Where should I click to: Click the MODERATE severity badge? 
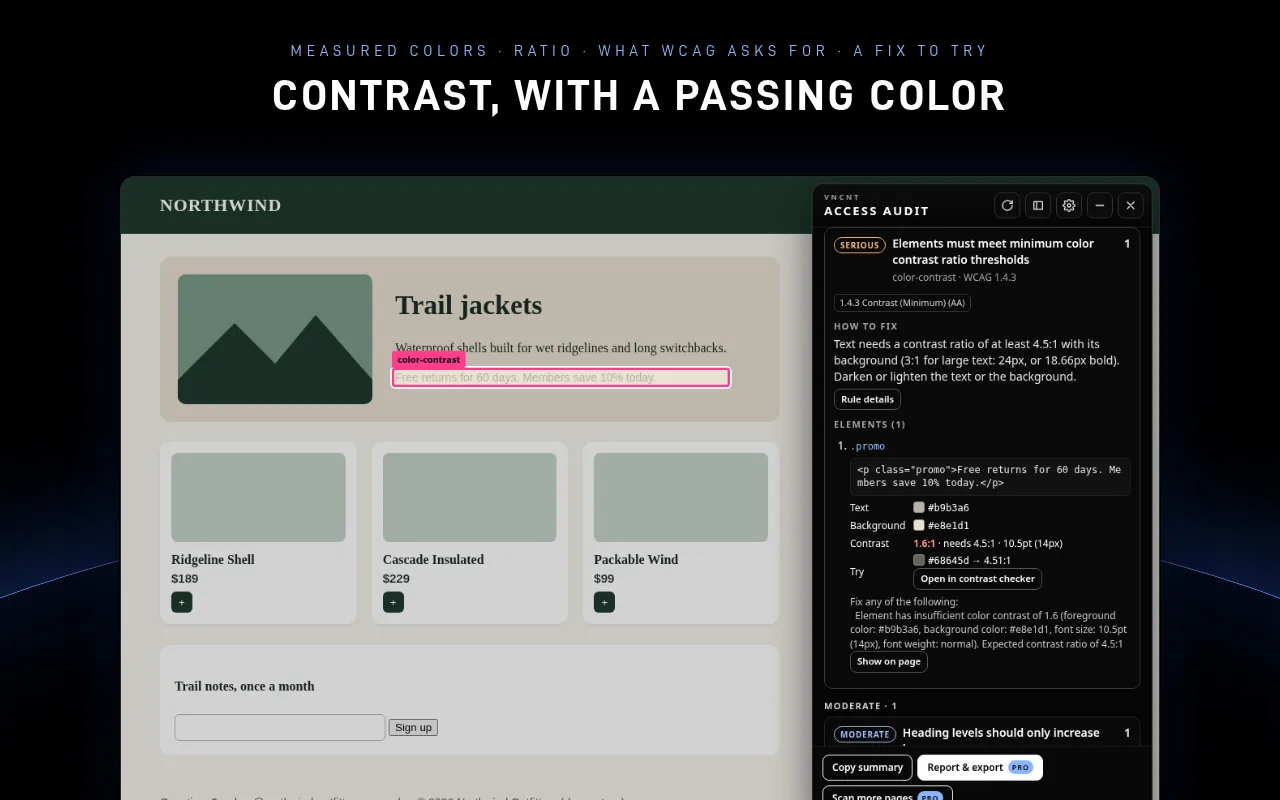pyautogui.click(x=865, y=734)
